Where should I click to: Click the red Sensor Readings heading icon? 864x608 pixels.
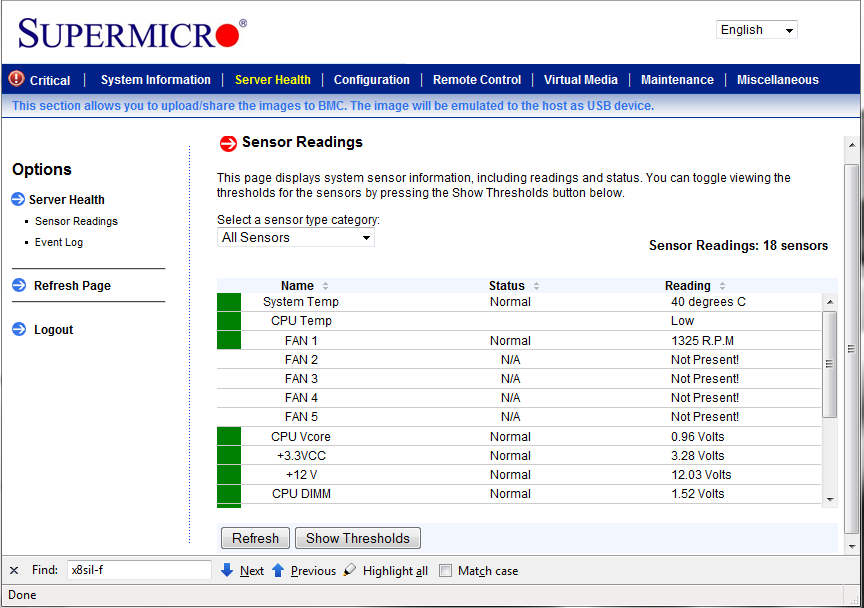[228, 143]
